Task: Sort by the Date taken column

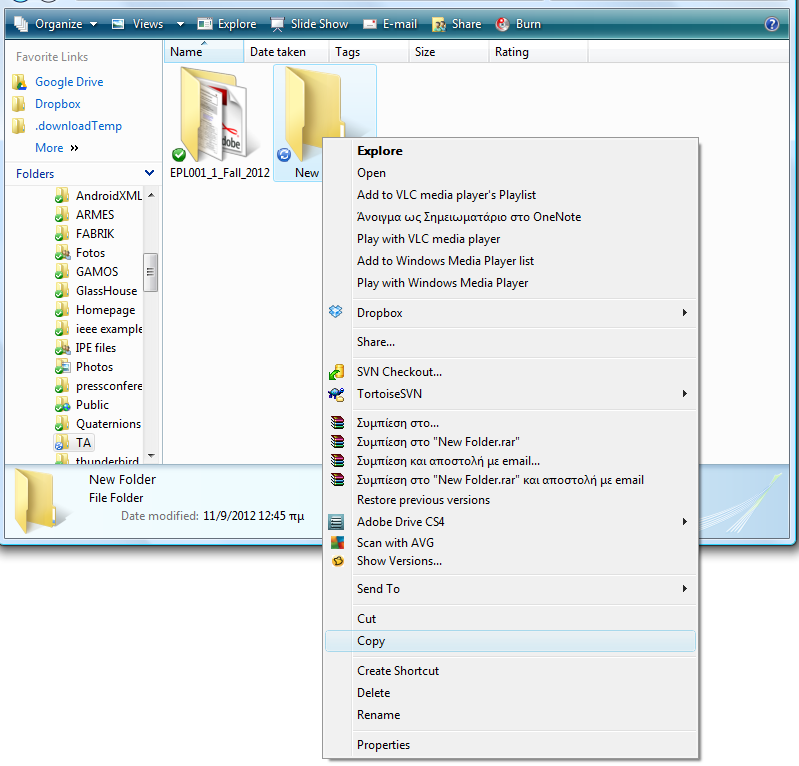Action: click(x=286, y=52)
